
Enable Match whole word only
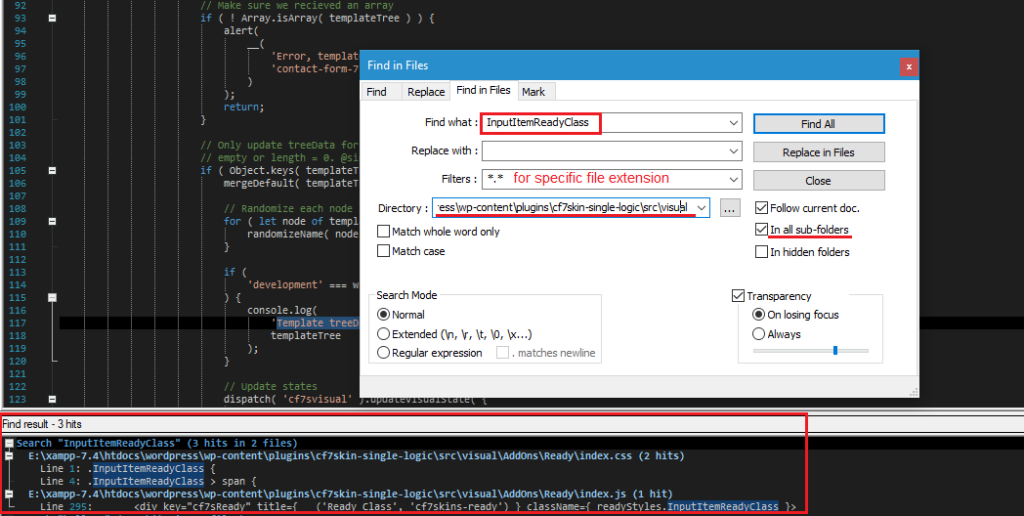click(x=384, y=231)
